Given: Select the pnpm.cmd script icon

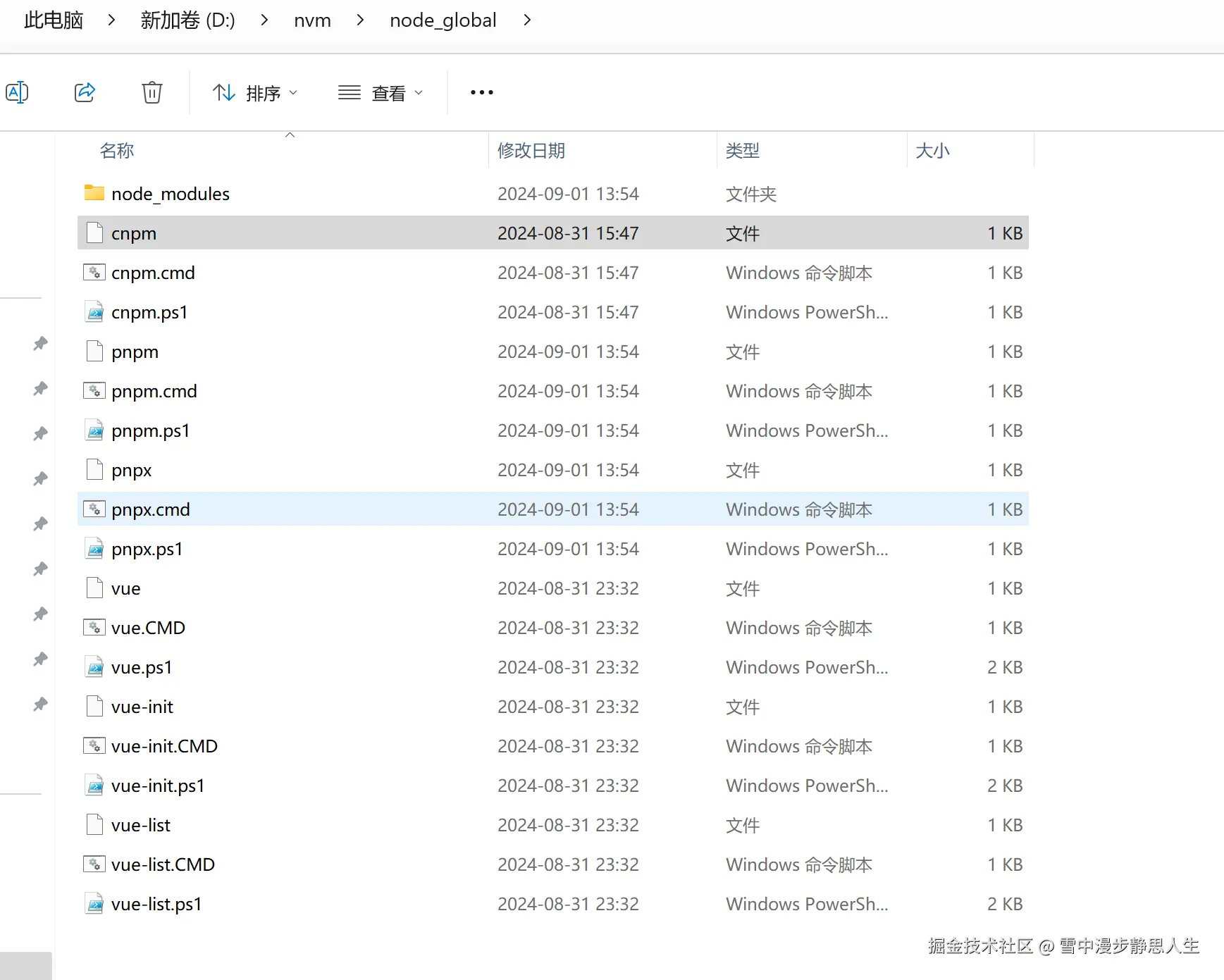Looking at the screenshot, I should pos(94,390).
